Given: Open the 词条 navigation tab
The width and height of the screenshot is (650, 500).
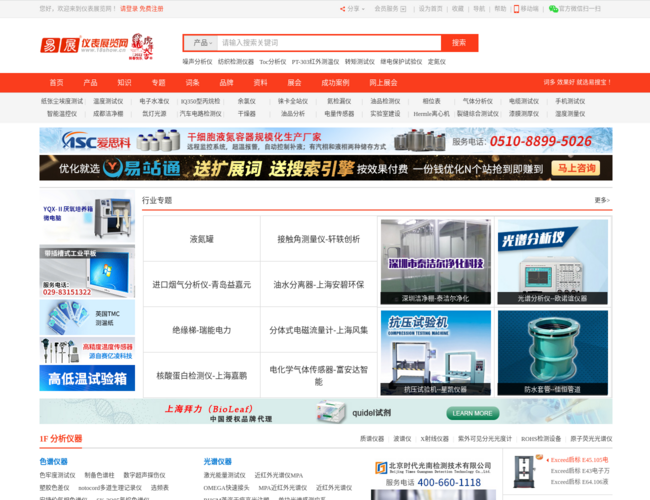Looking at the screenshot, I should pyautogui.click(x=192, y=83).
